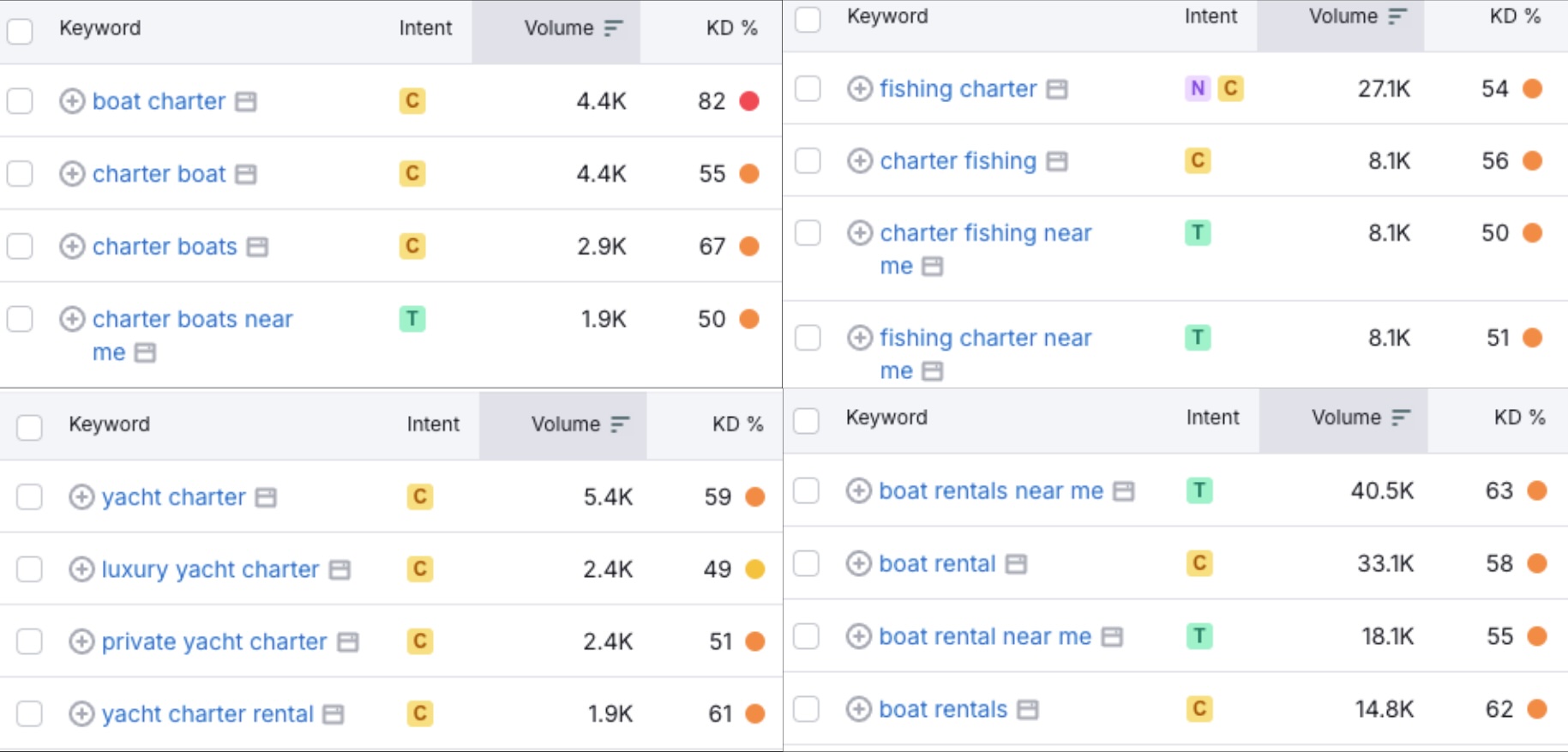Screen dimensions: 1568x752
Task: Click the 27.1K volume value
Action: 1384,88
